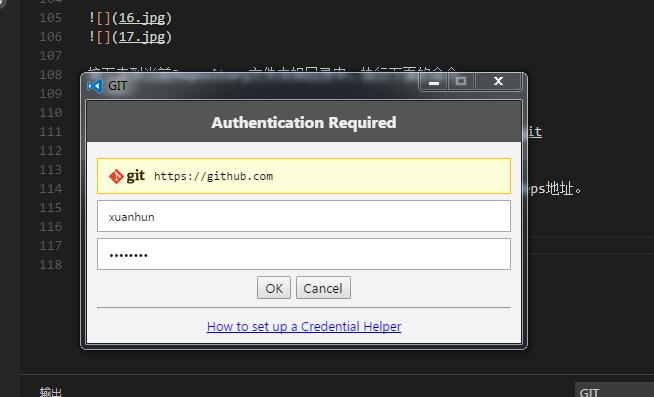Focus the masked password field

pyautogui.click(x=304, y=254)
